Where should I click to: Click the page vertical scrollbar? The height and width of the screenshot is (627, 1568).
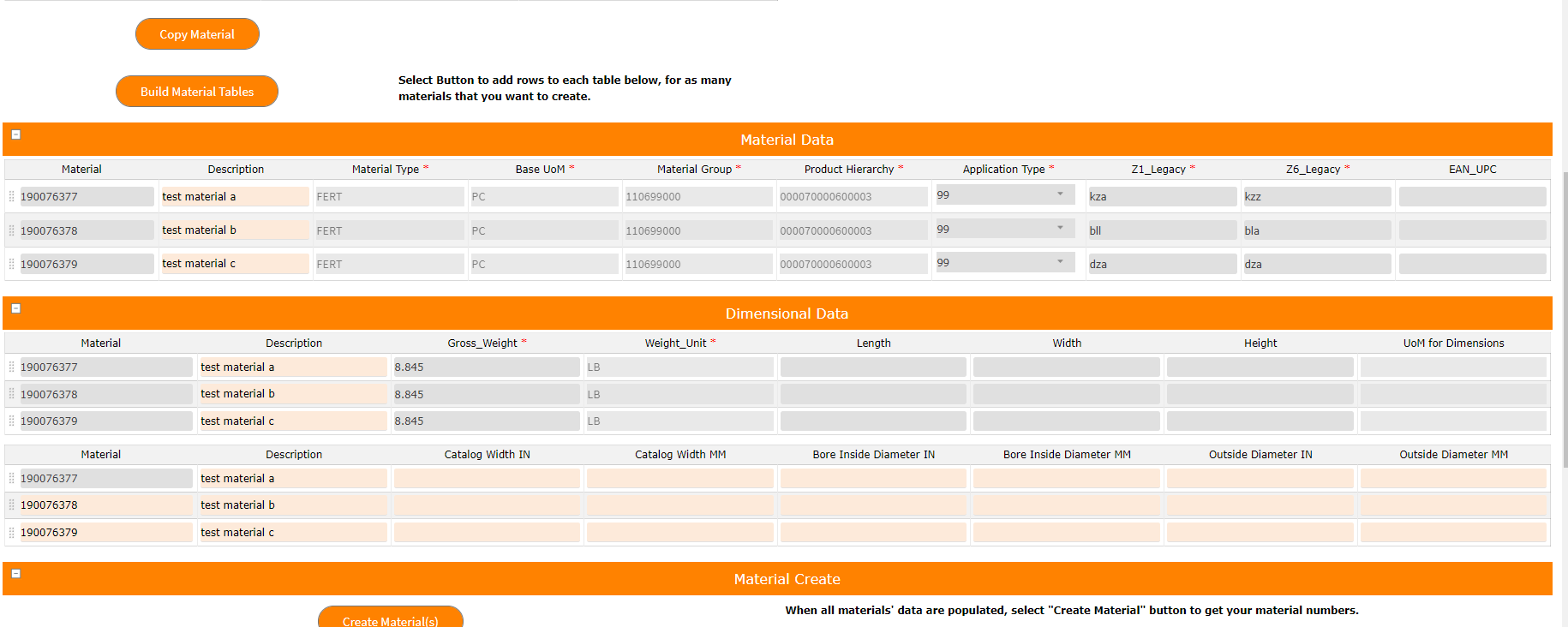(1565, 319)
